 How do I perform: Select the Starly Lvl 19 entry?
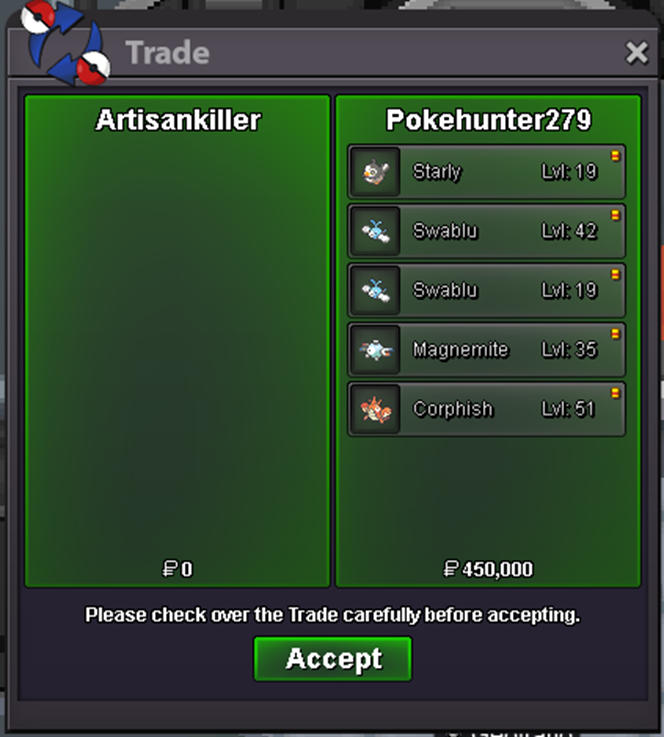[x=486, y=172]
